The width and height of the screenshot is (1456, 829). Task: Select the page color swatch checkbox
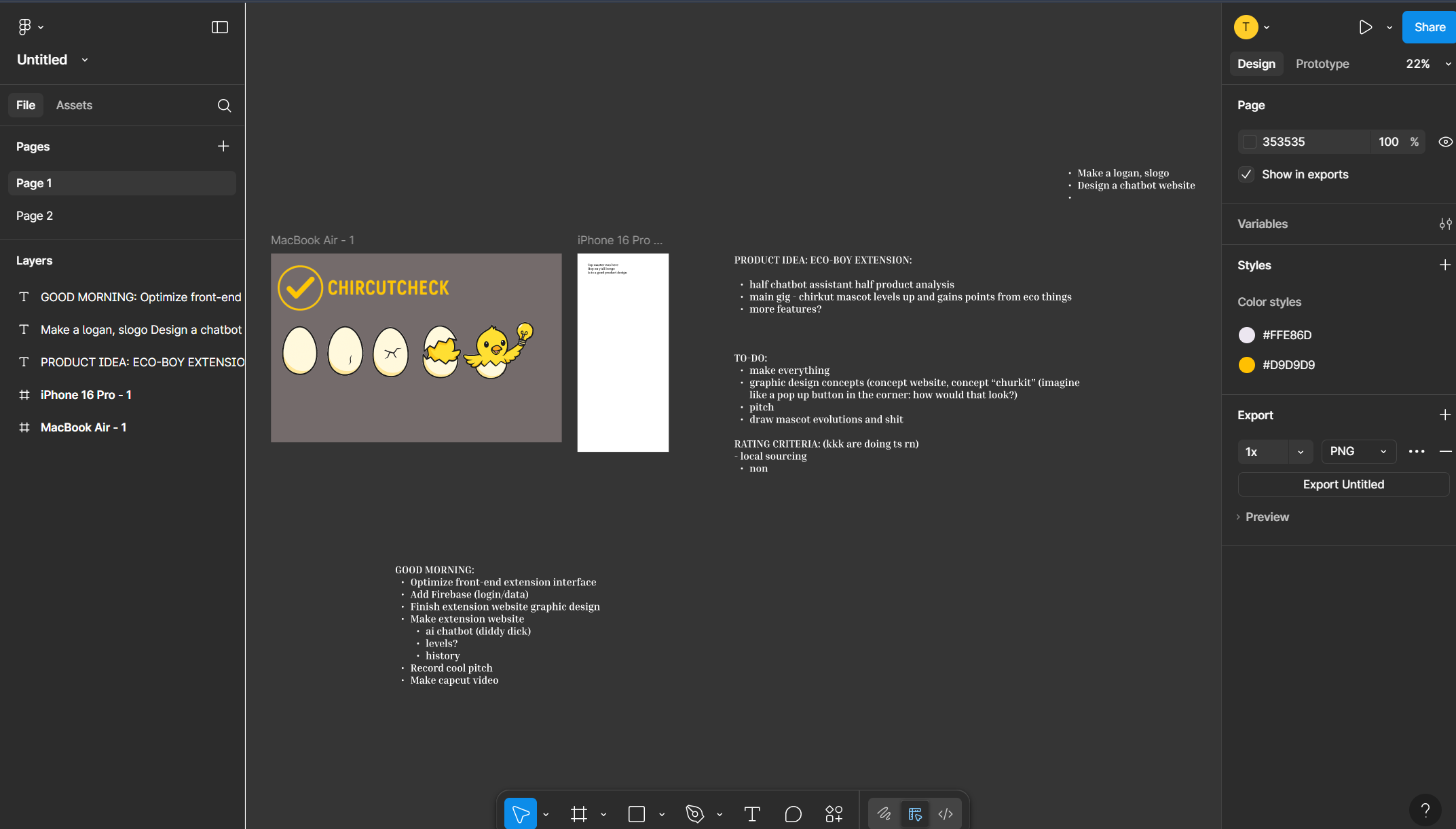click(1249, 142)
